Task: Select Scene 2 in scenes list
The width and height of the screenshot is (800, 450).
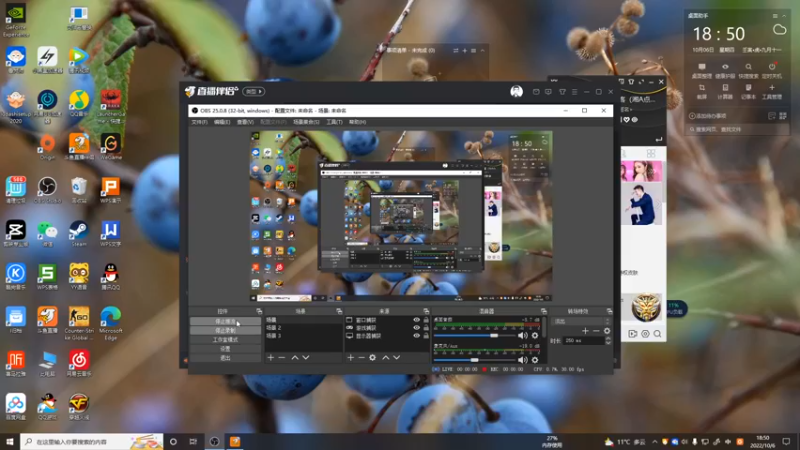Action: click(x=303, y=328)
